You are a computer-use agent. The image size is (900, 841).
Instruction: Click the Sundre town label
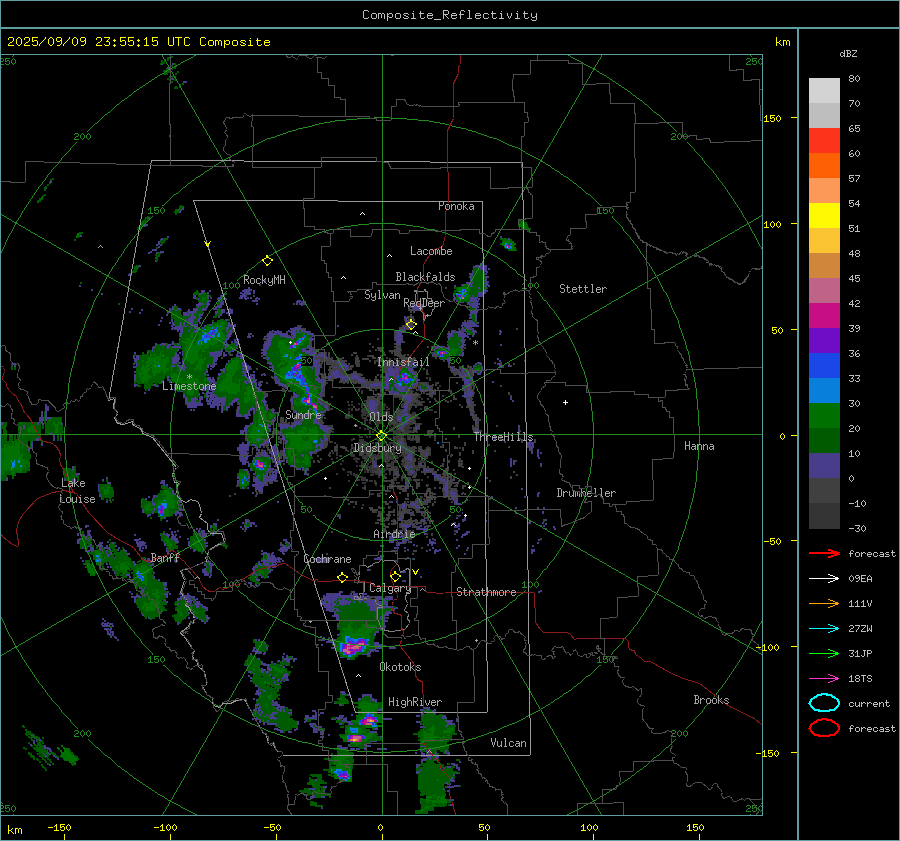click(303, 415)
